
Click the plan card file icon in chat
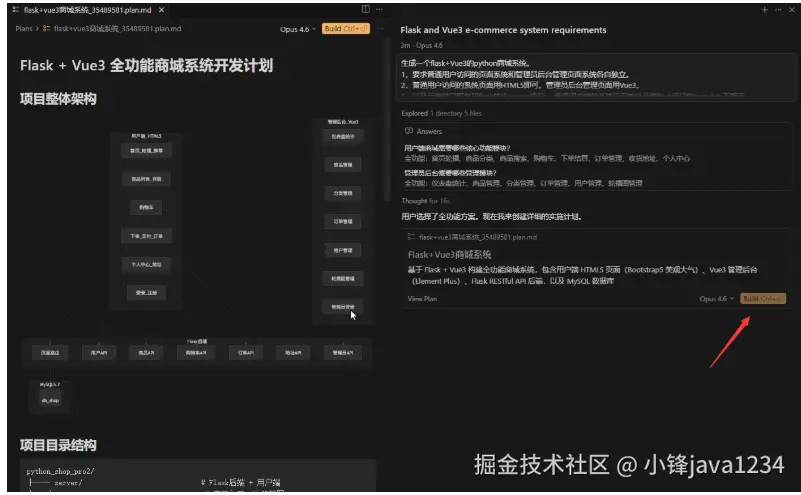(x=411, y=237)
